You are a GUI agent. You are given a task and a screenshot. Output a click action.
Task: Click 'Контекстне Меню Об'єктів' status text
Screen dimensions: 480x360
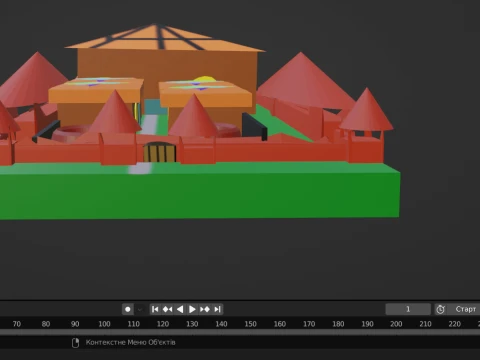coord(130,342)
